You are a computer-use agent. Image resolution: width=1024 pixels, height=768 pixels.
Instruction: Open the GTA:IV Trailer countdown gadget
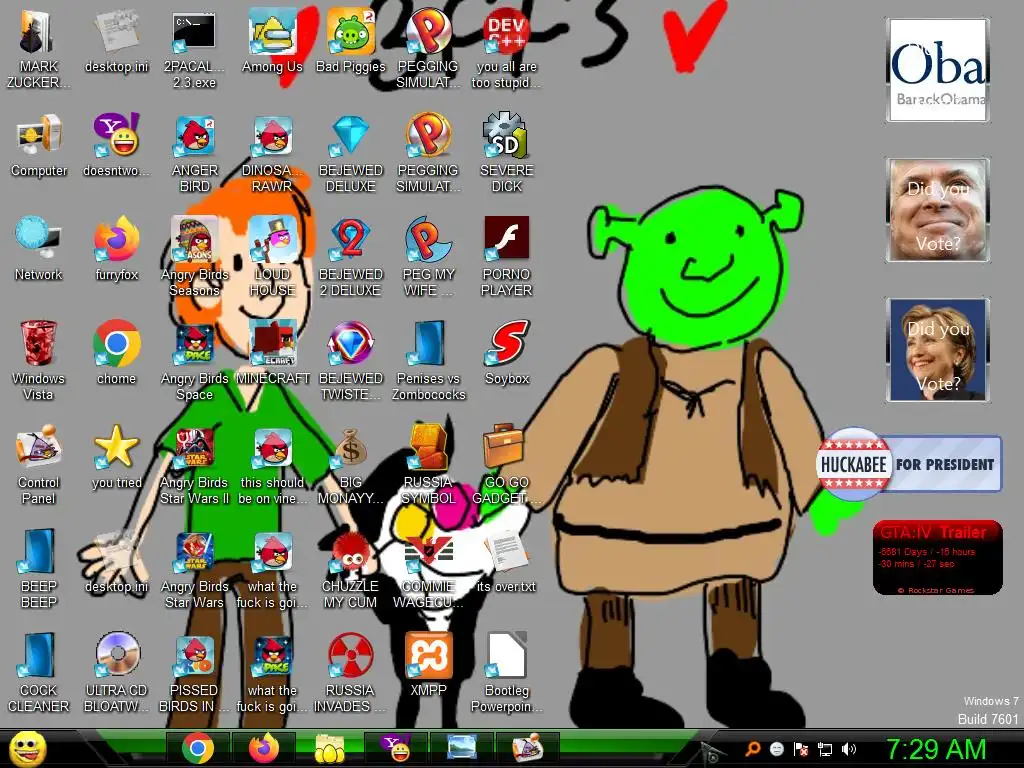938,557
